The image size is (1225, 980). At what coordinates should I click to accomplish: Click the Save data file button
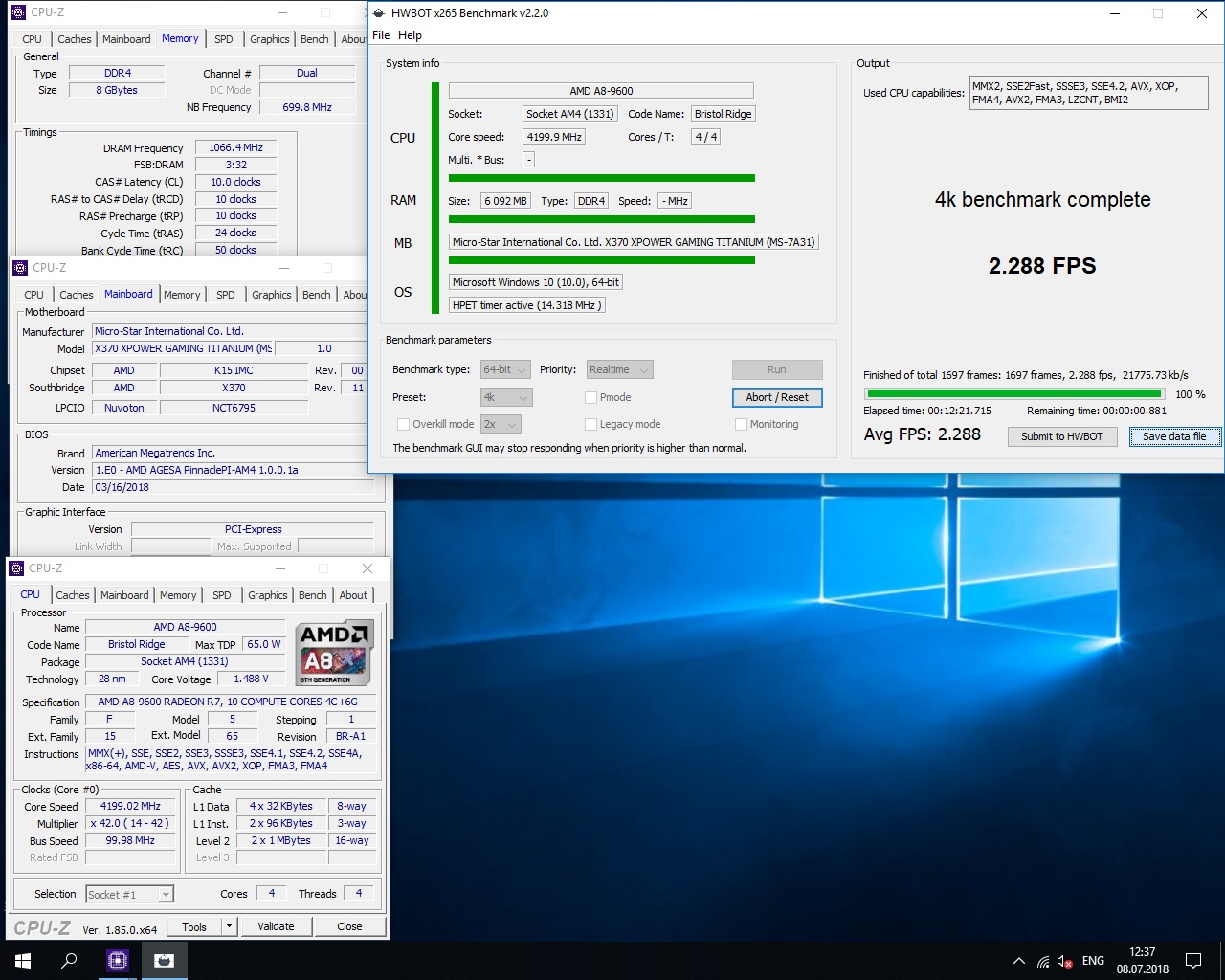pyautogui.click(x=1174, y=436)
